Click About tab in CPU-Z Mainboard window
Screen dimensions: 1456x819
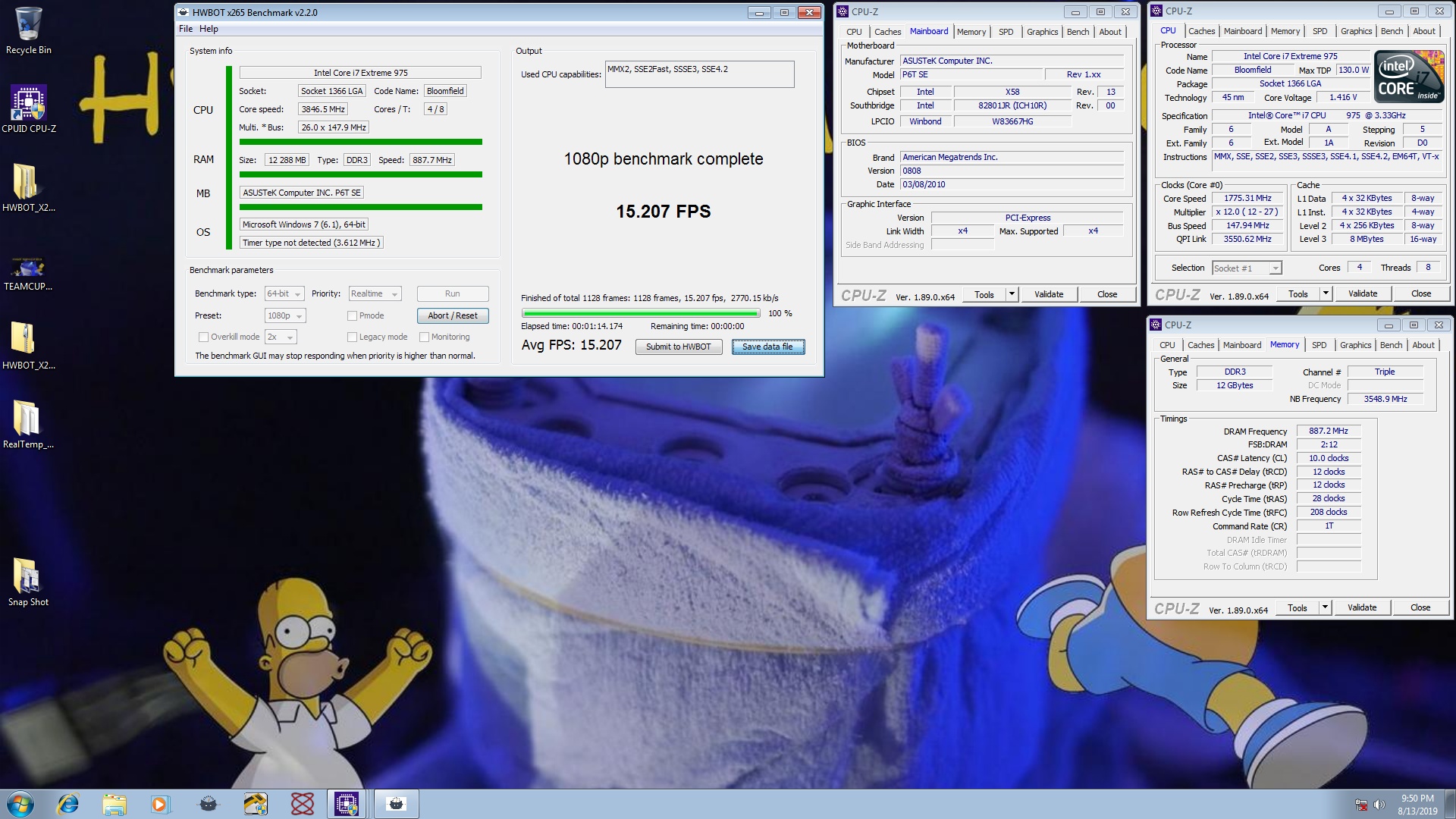pyautogui.click(x=1110, y=32)
